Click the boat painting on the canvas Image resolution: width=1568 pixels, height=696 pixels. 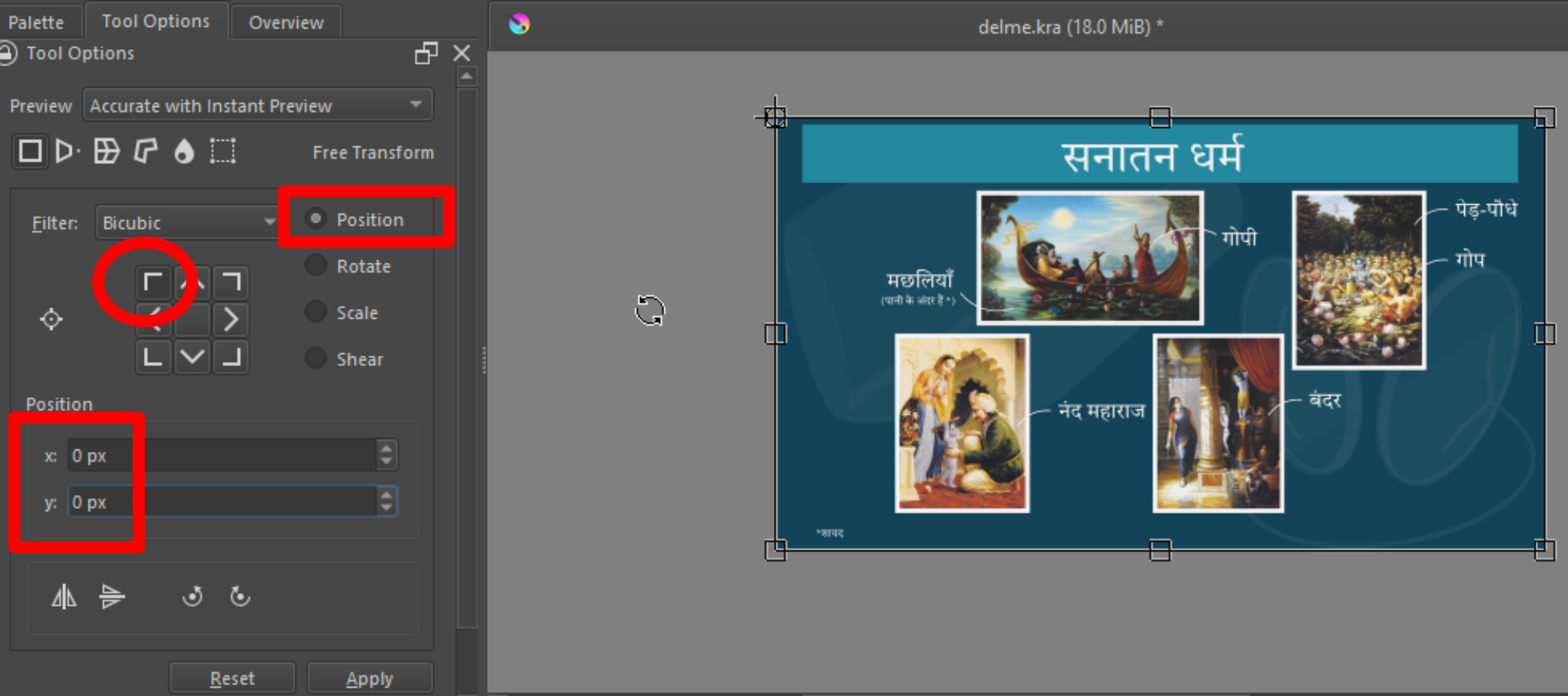pyautogui.click(x=1090, y=257)
